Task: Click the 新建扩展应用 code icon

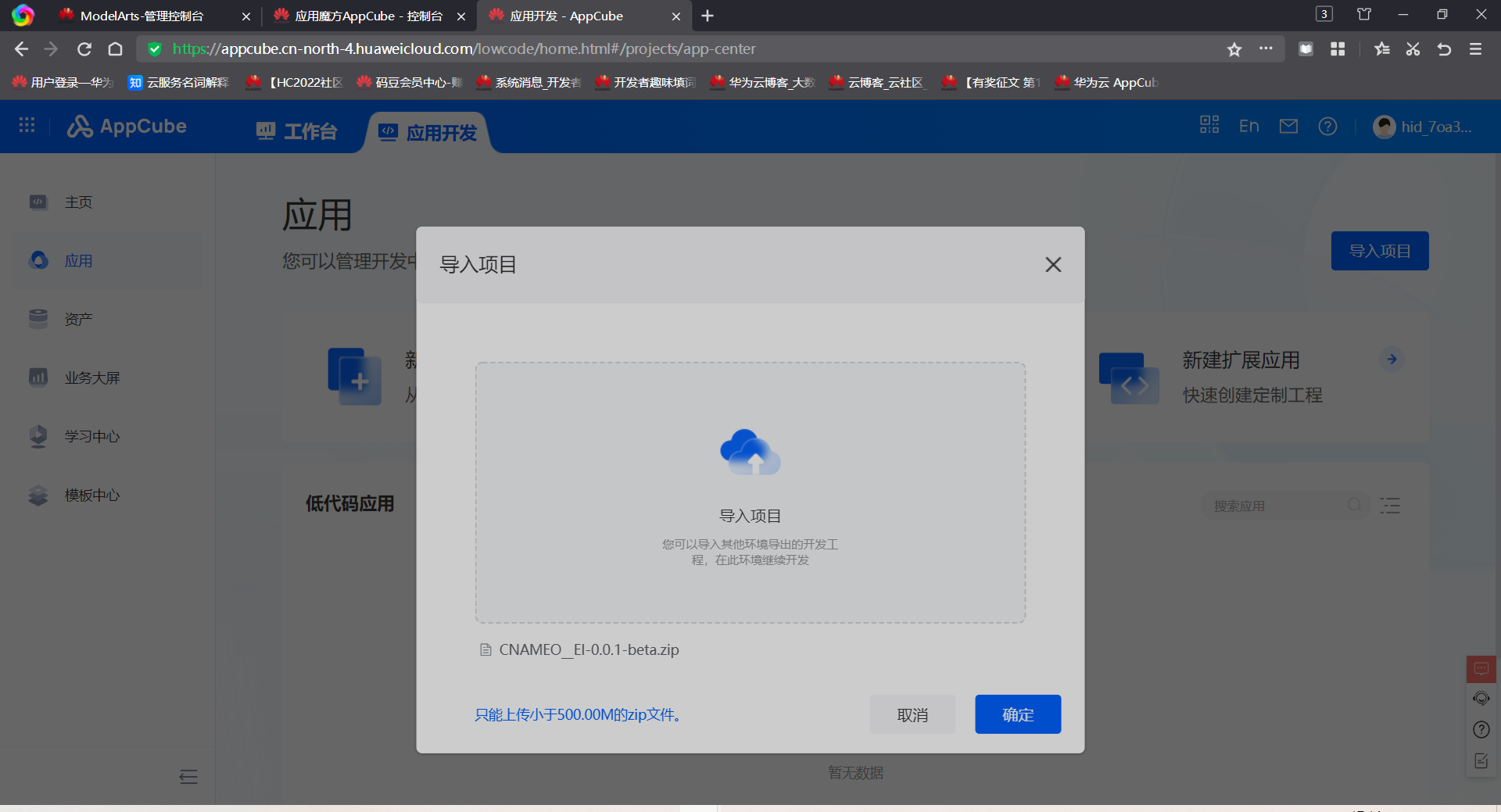Action: click(x=1129, y=378)
